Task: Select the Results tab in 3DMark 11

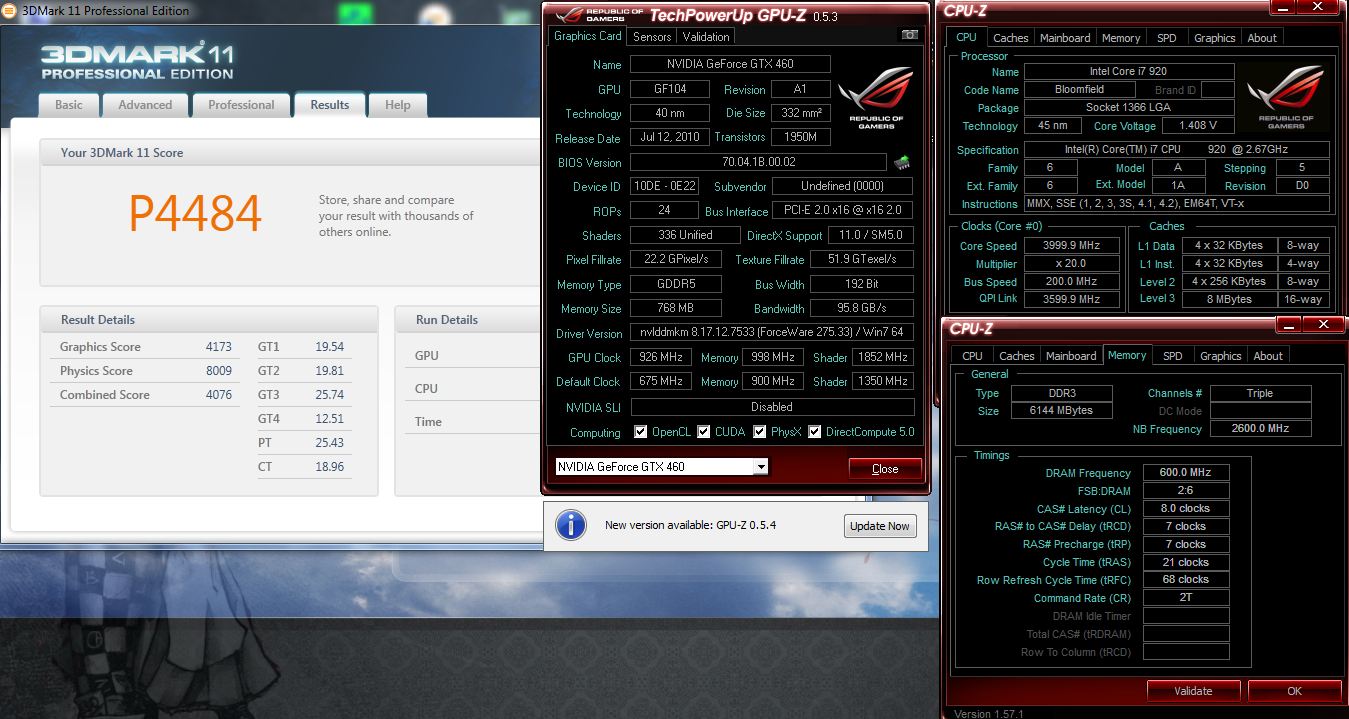Action: (x=330, y=105)
